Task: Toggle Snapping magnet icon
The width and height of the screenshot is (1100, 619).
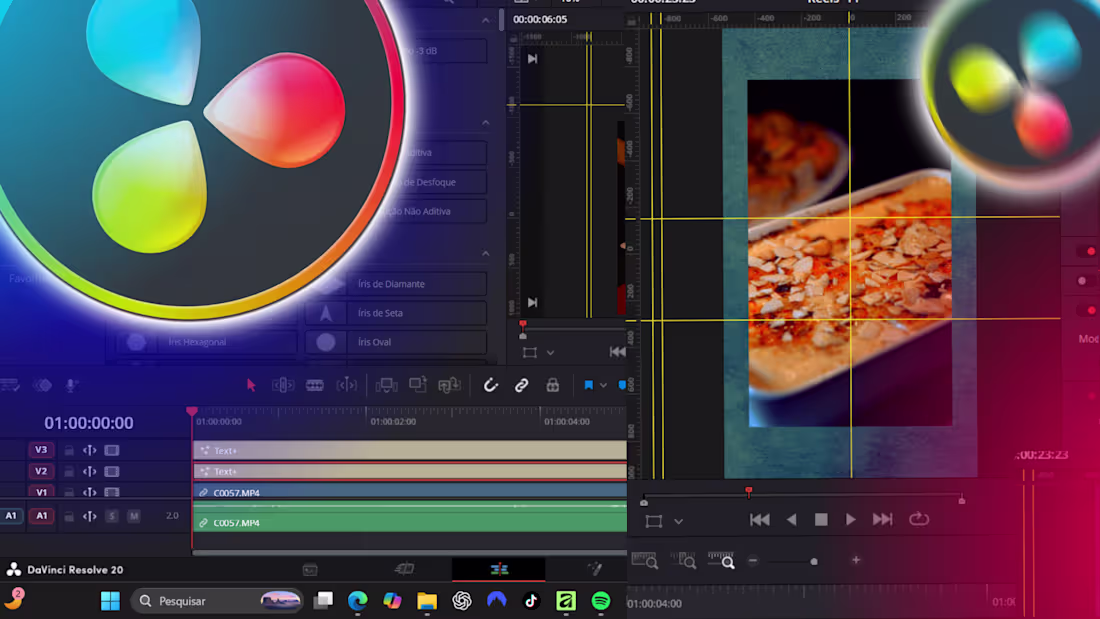Action: coord(490,385)
